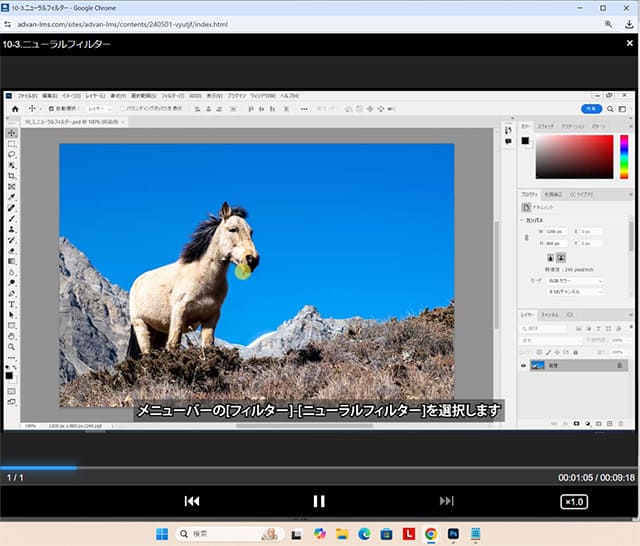
Task: Skip back to previous chapter
Action: [x=192, y=501]
